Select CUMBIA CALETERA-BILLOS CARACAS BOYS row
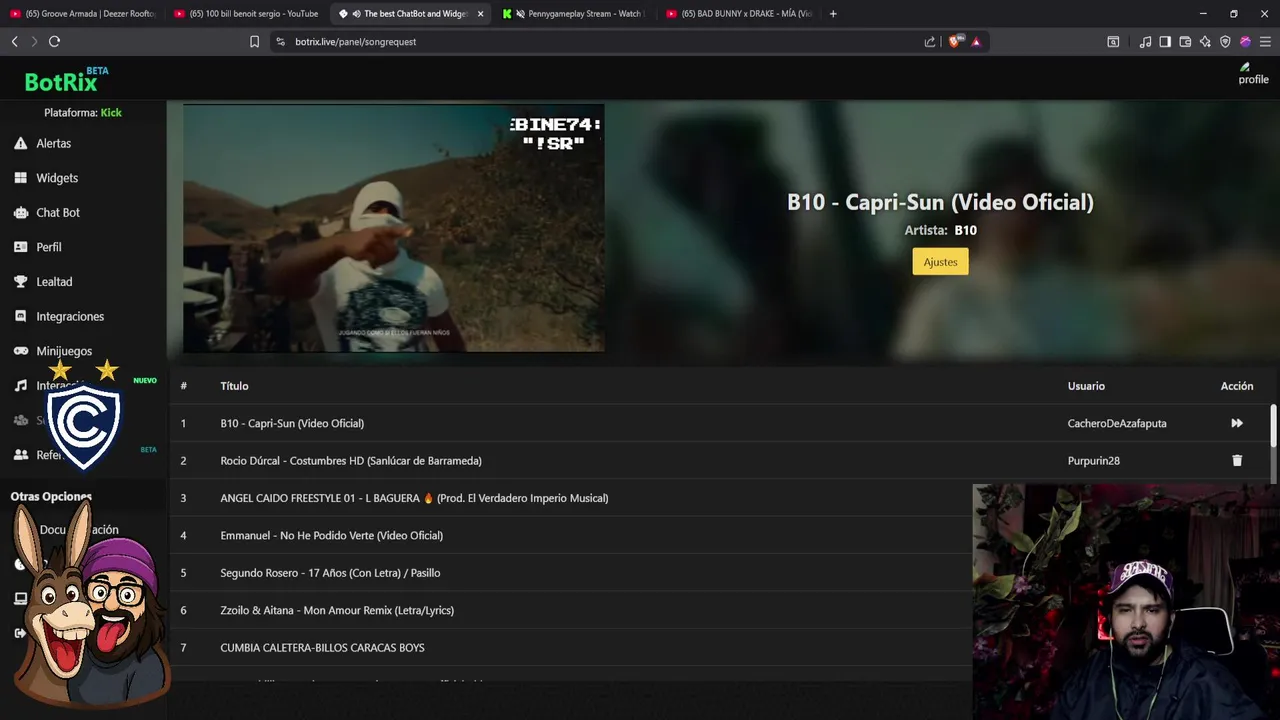Viewport: 1280px width, 720px height. click(571, 648)
